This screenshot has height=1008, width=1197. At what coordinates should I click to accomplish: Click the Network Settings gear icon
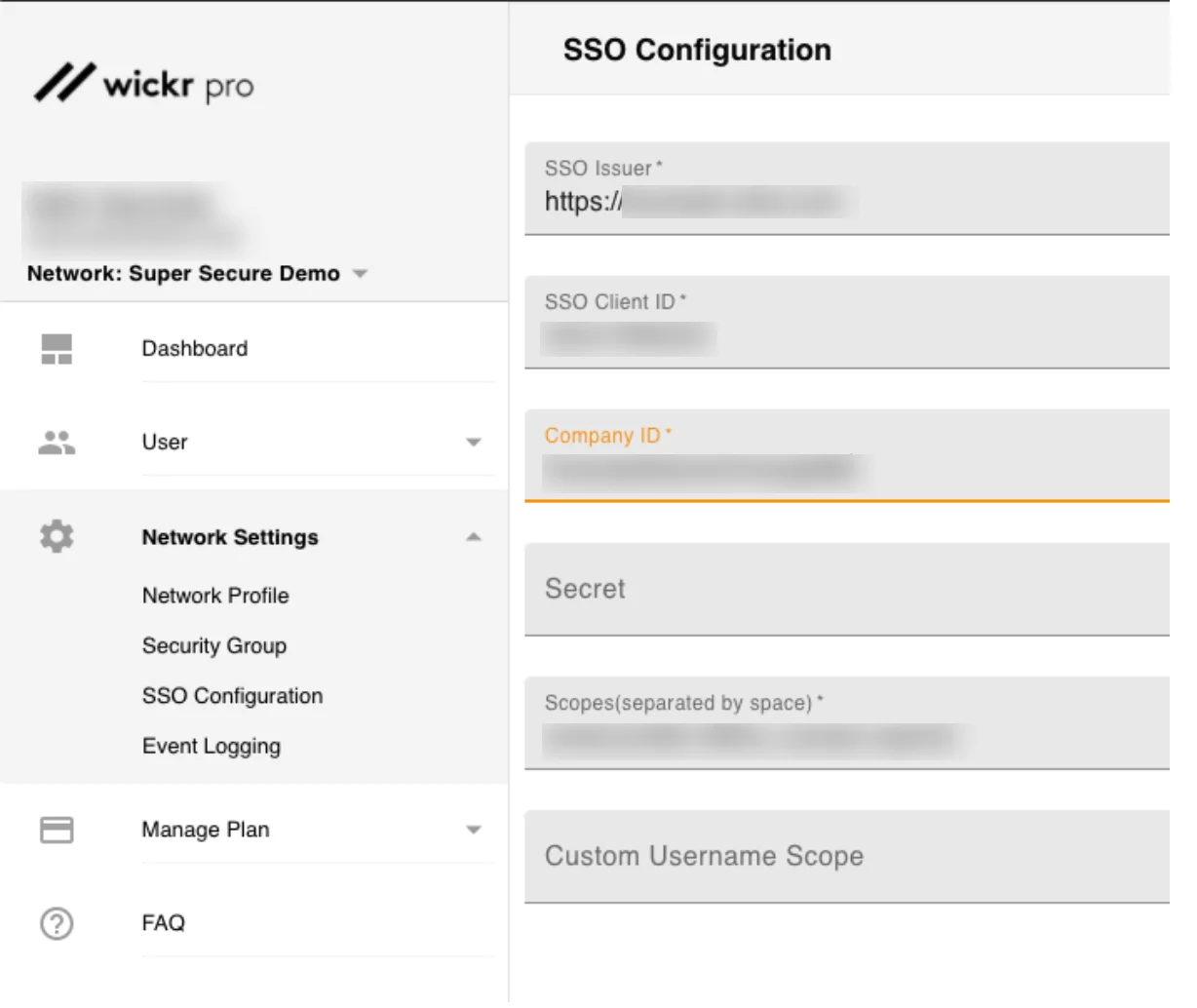57,536
